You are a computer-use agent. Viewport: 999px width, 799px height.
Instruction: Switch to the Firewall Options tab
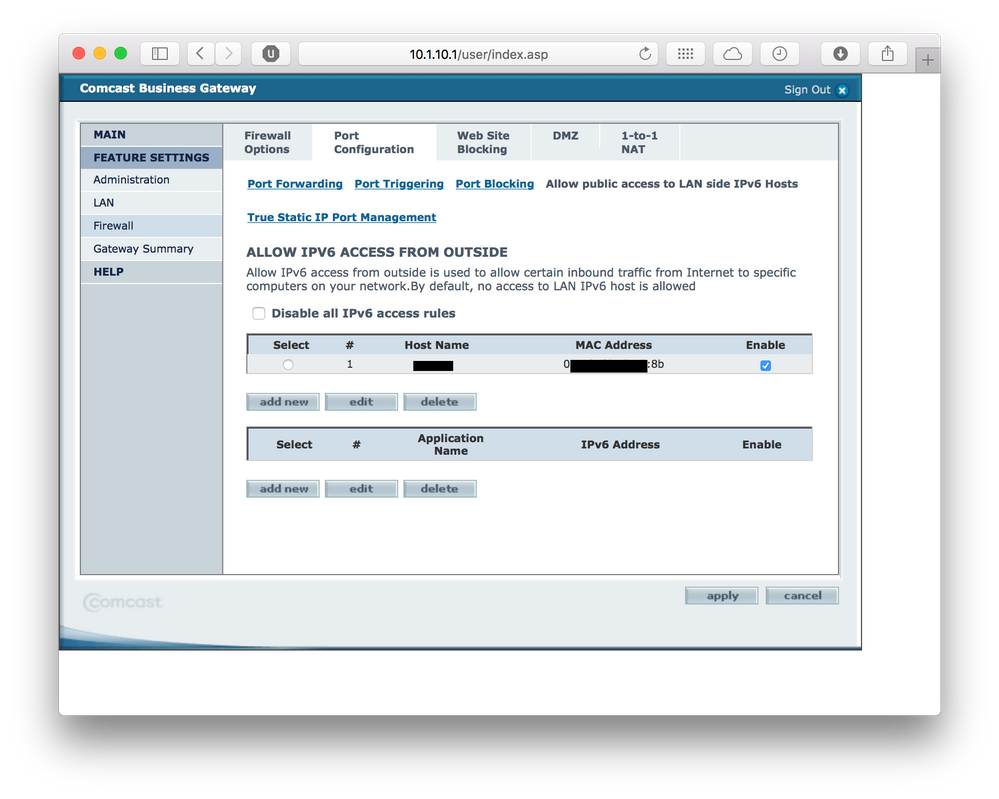[267, 143]
